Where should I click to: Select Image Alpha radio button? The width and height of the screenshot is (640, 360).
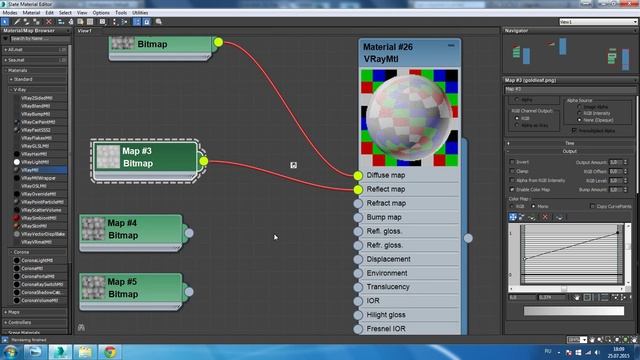coord(579,107)
